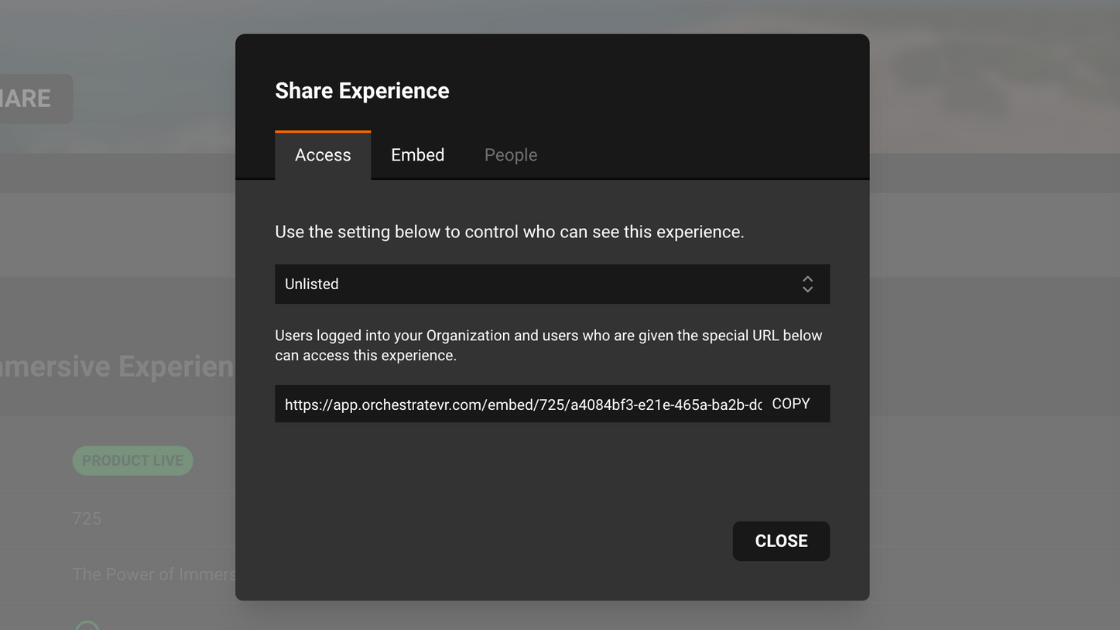1120x630 pixels.
Task: Click the green circle icon at bottom left
Action: tap(87, 625)
